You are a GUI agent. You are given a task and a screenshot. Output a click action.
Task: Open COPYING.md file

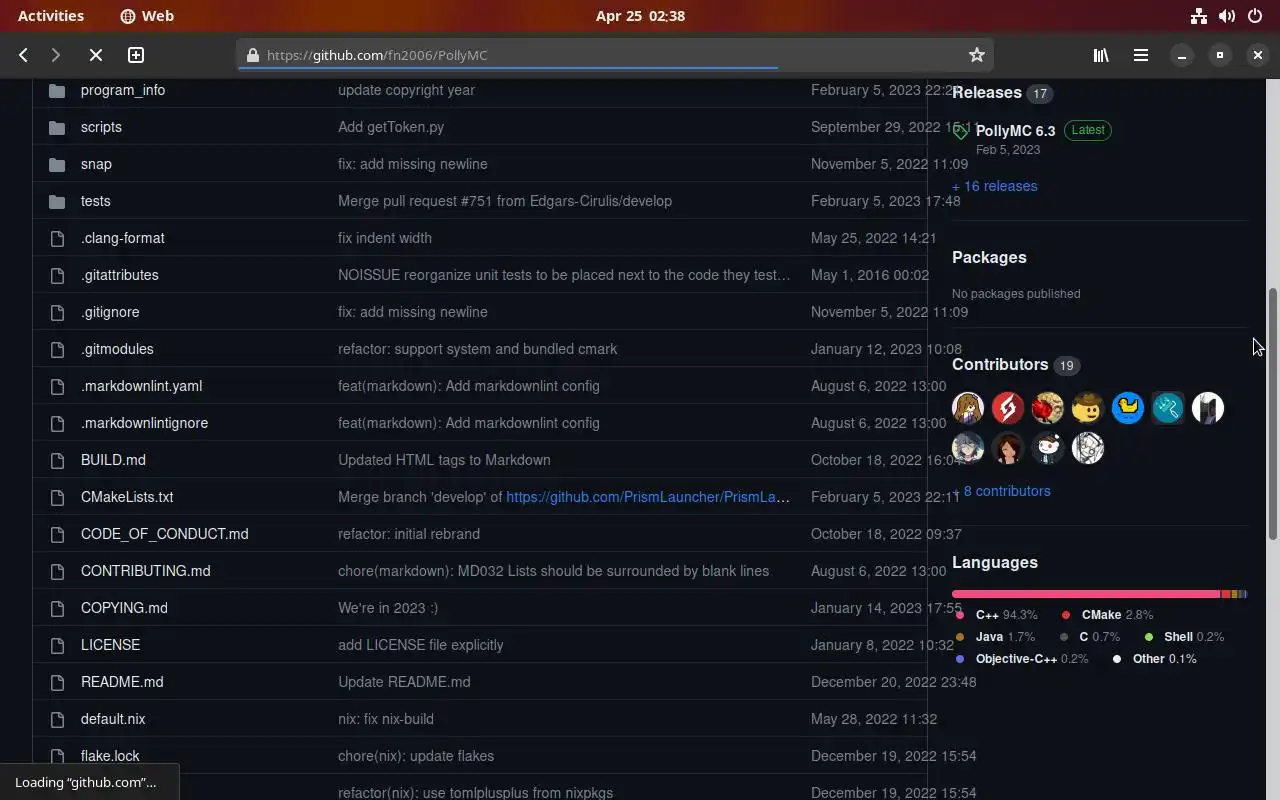click(124, 608)
